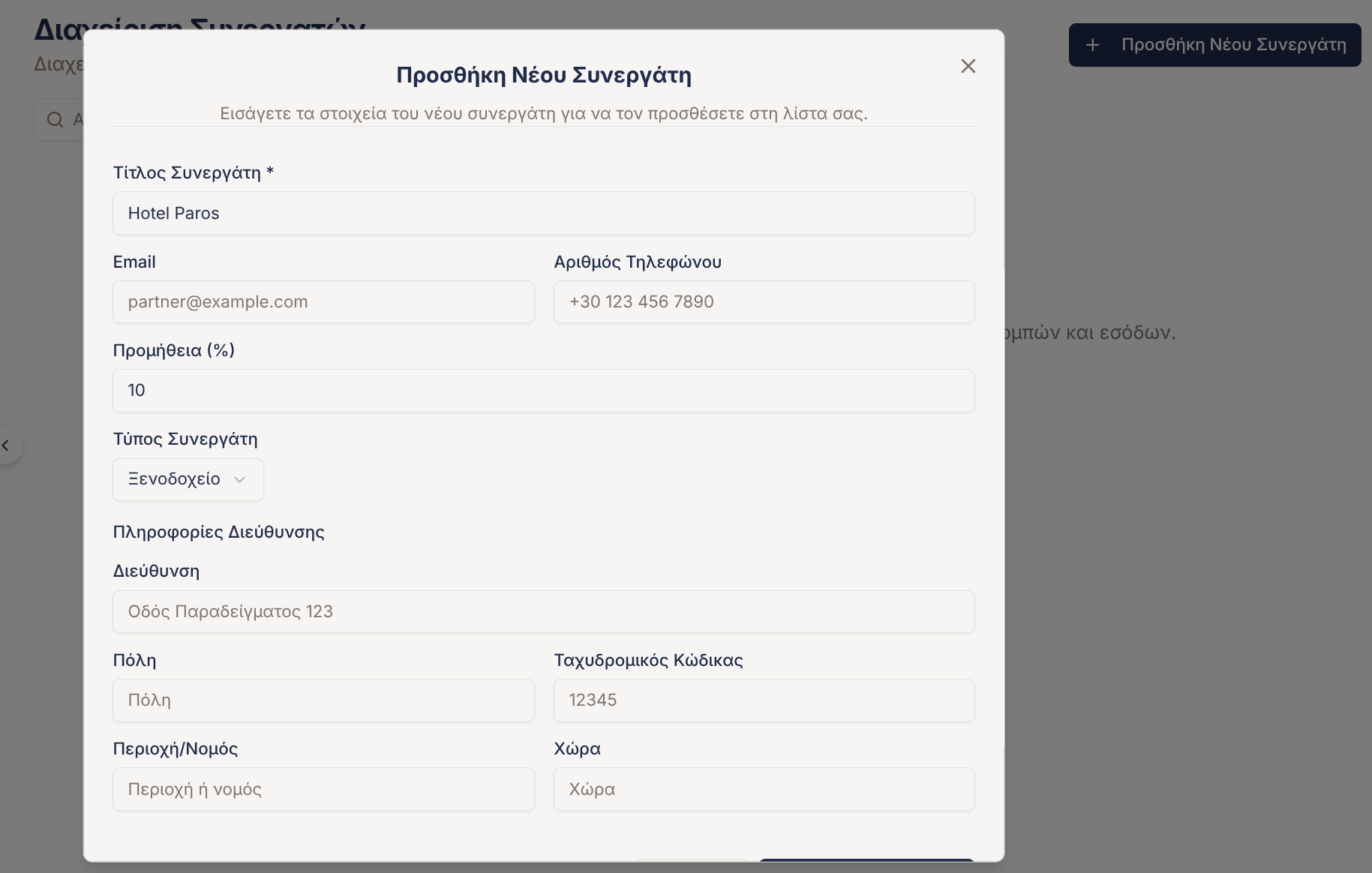The height and width of the screenshot is (873, 1372).
Task: Click the Αριθμός Τηλεφώνου label
Action: pos(638,262)
